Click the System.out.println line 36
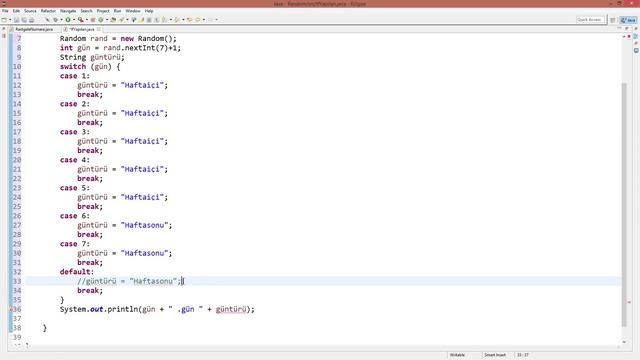 click(x=157, y=309)
